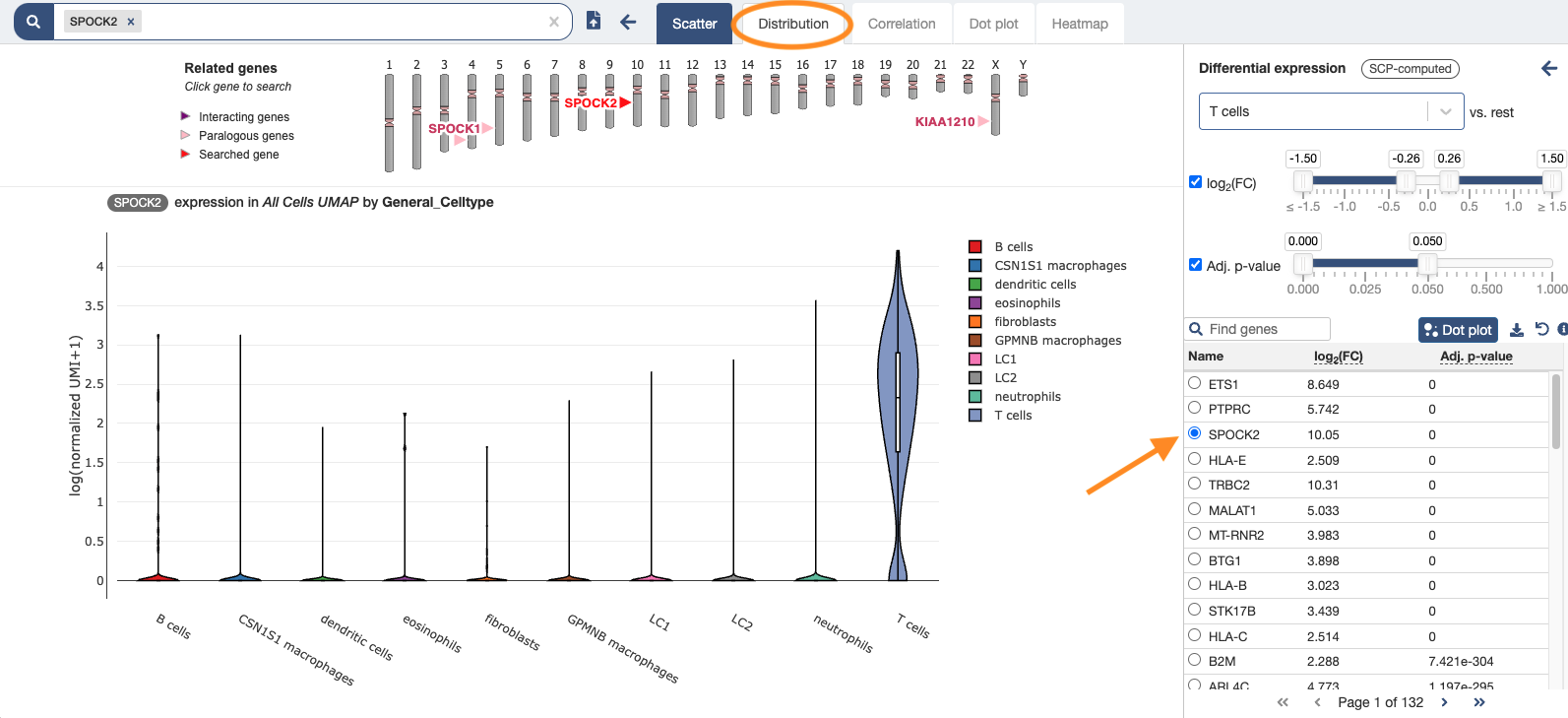
Task: Click the log2(FC) slider handle at -1.50
Action: (x=1303, y=181)
